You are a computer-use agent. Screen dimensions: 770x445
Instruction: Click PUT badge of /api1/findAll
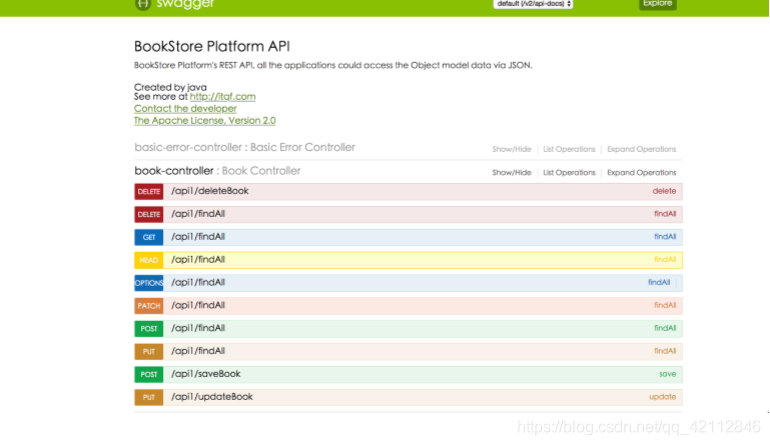click(149, 351)
